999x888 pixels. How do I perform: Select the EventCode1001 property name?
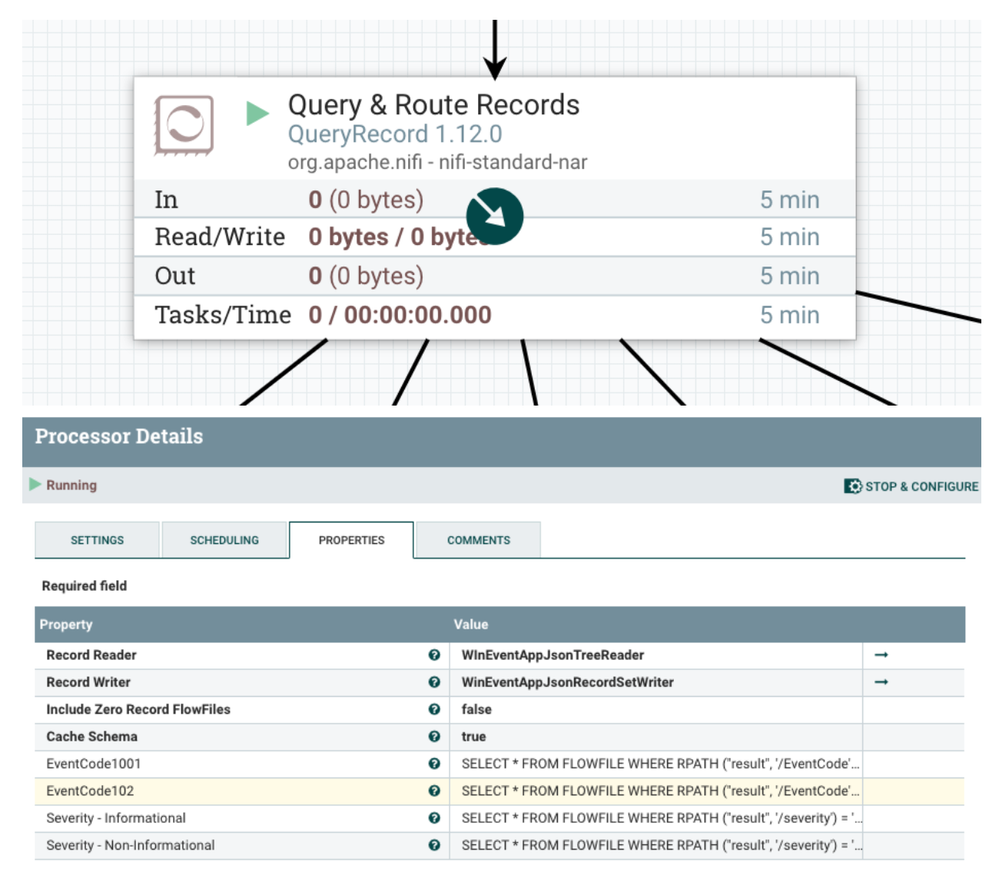[94, 763]
